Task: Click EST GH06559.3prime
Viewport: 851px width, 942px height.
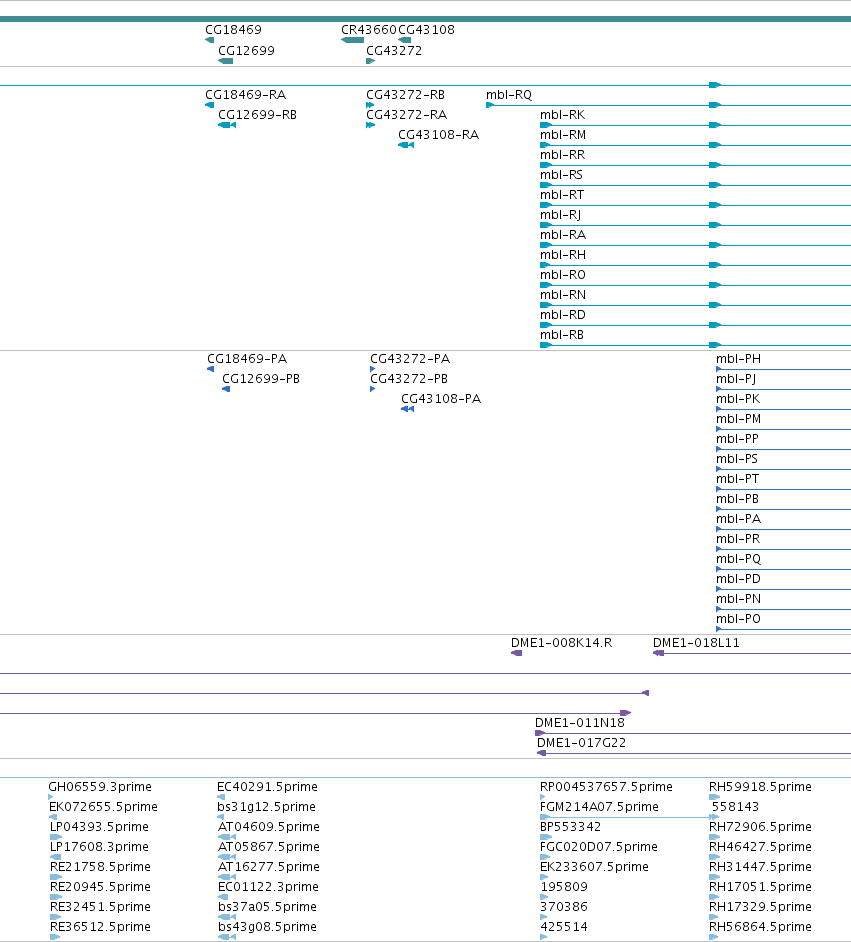Action: [100, 786]
